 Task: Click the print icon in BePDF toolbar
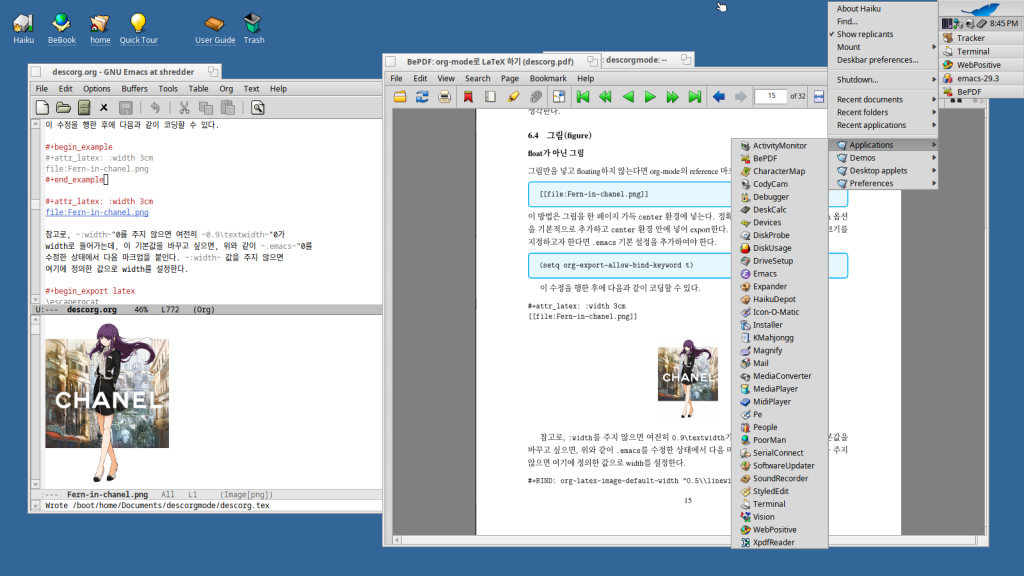coord(444,97)
